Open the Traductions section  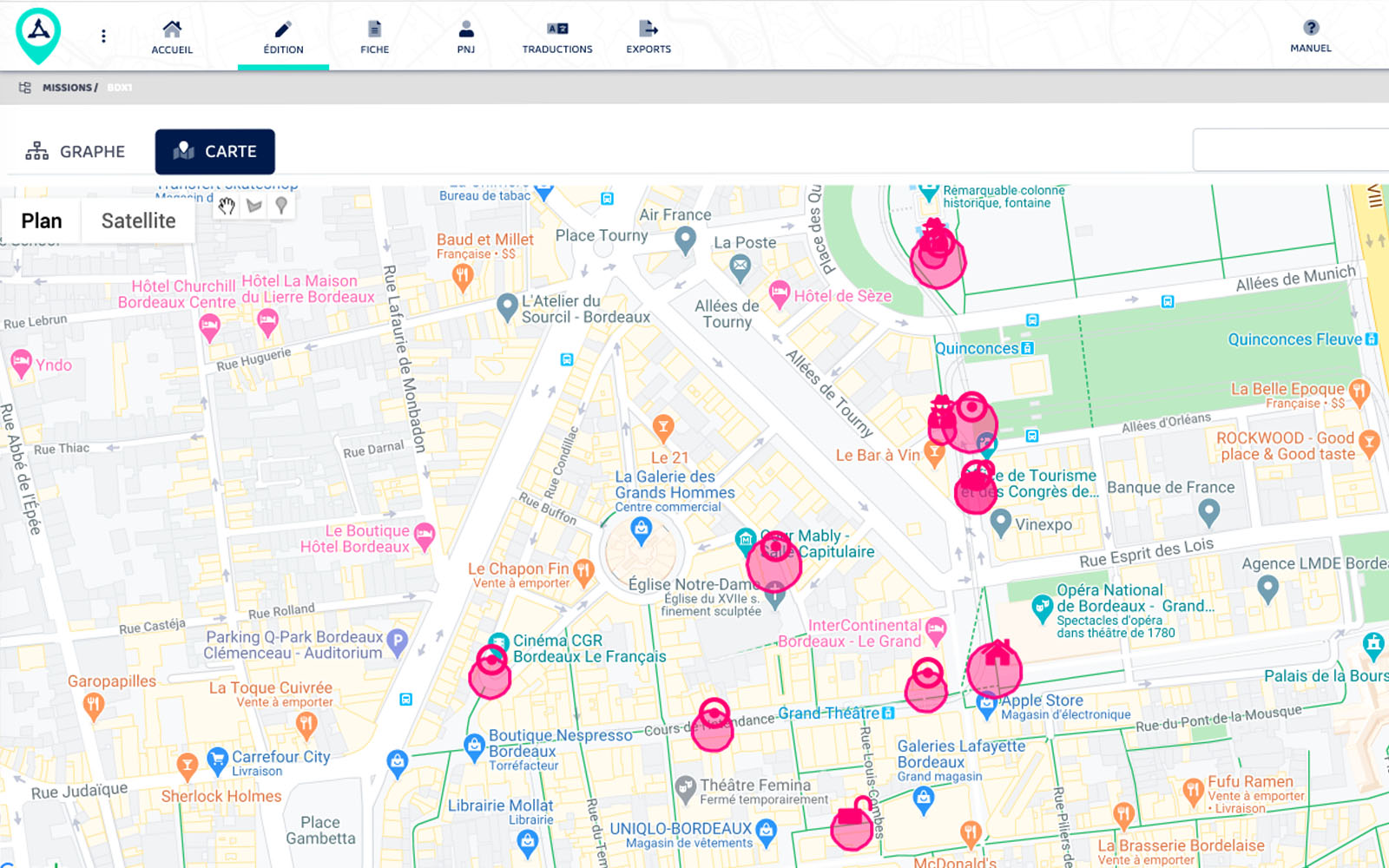pyautogui.click(x=557, y=37)
